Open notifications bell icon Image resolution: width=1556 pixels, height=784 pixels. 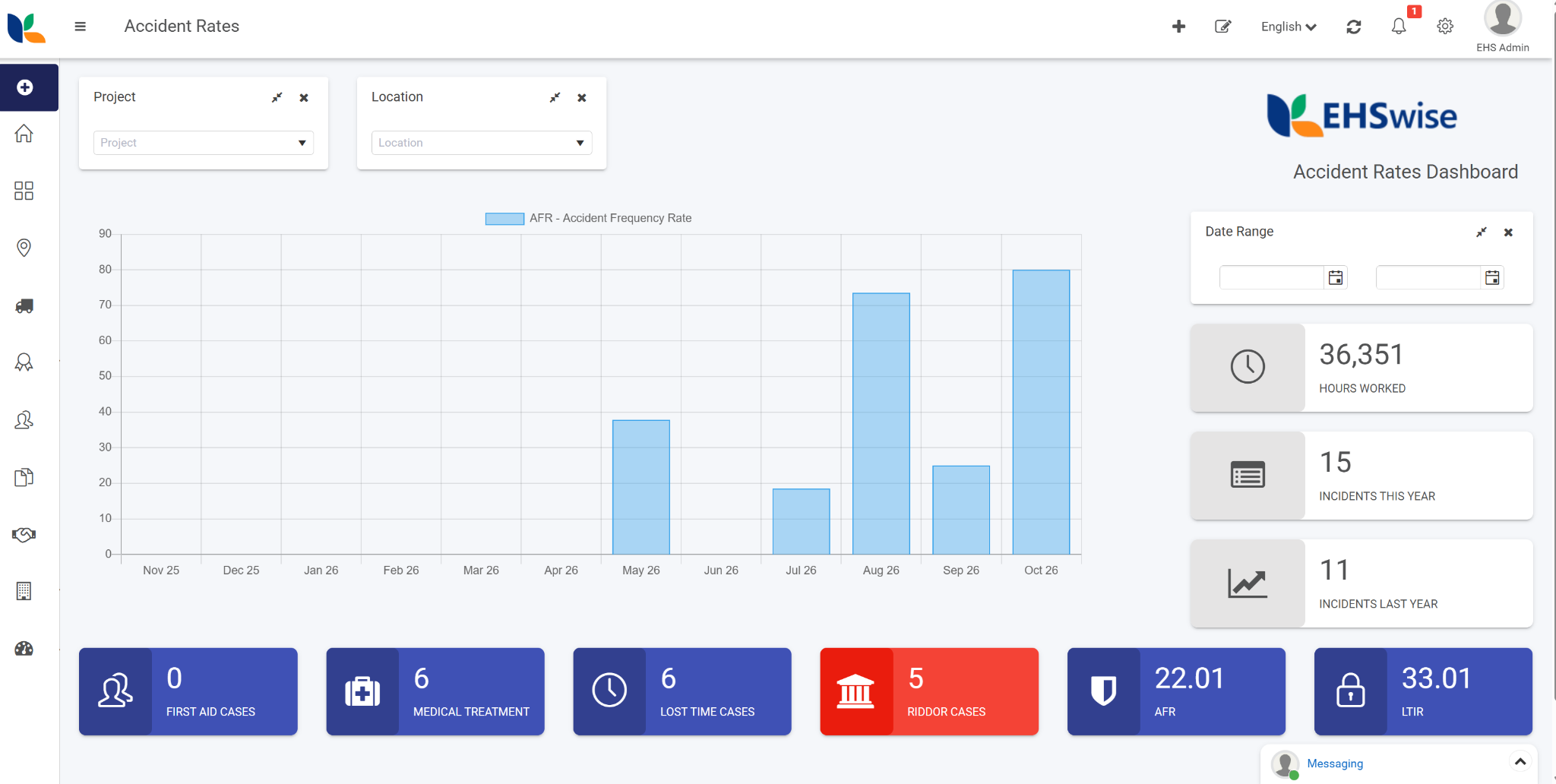point(1399,27)
